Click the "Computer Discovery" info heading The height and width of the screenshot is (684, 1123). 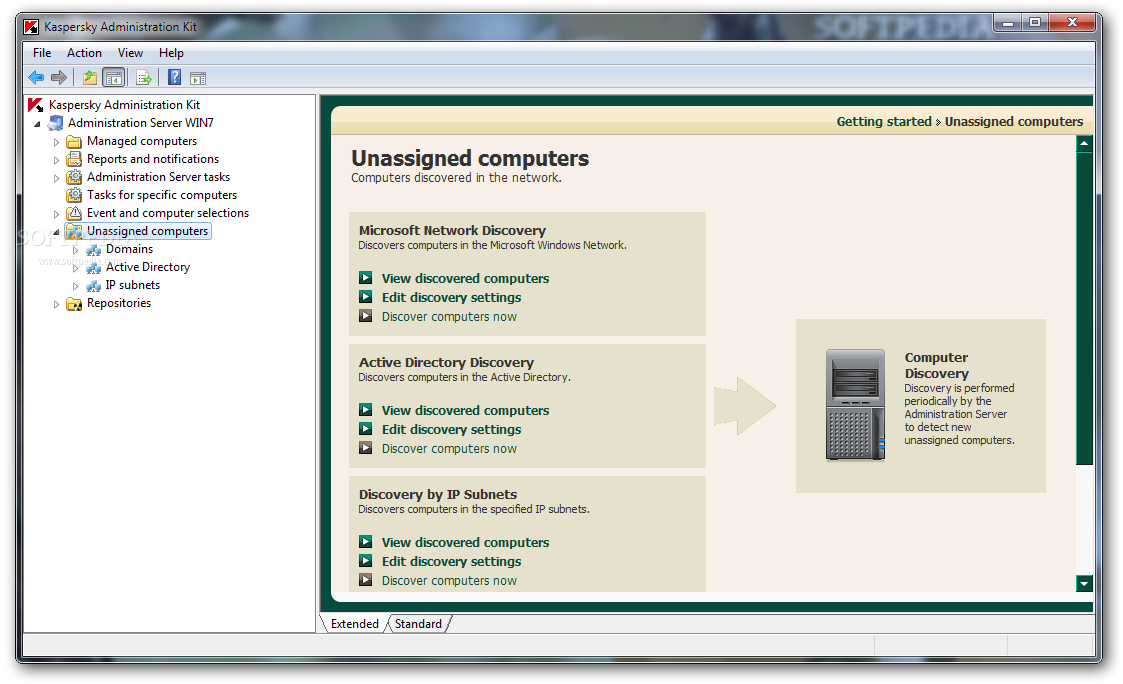coord(936,365)
